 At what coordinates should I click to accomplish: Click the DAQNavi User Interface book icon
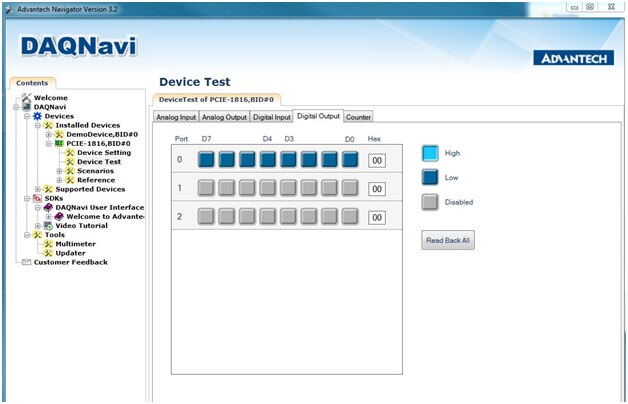coord(48,207)
